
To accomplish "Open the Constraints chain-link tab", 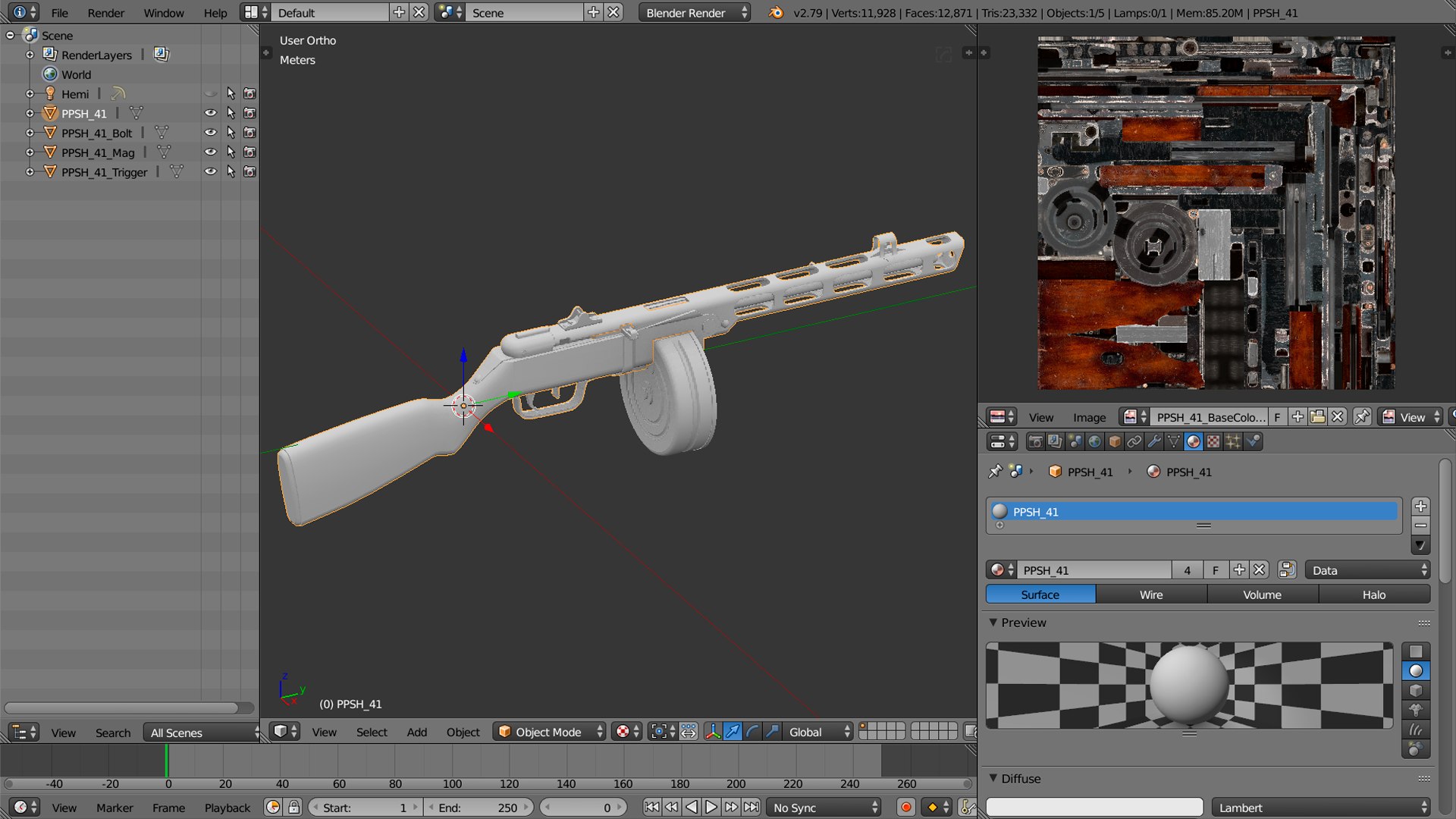I will (1134, 441).
